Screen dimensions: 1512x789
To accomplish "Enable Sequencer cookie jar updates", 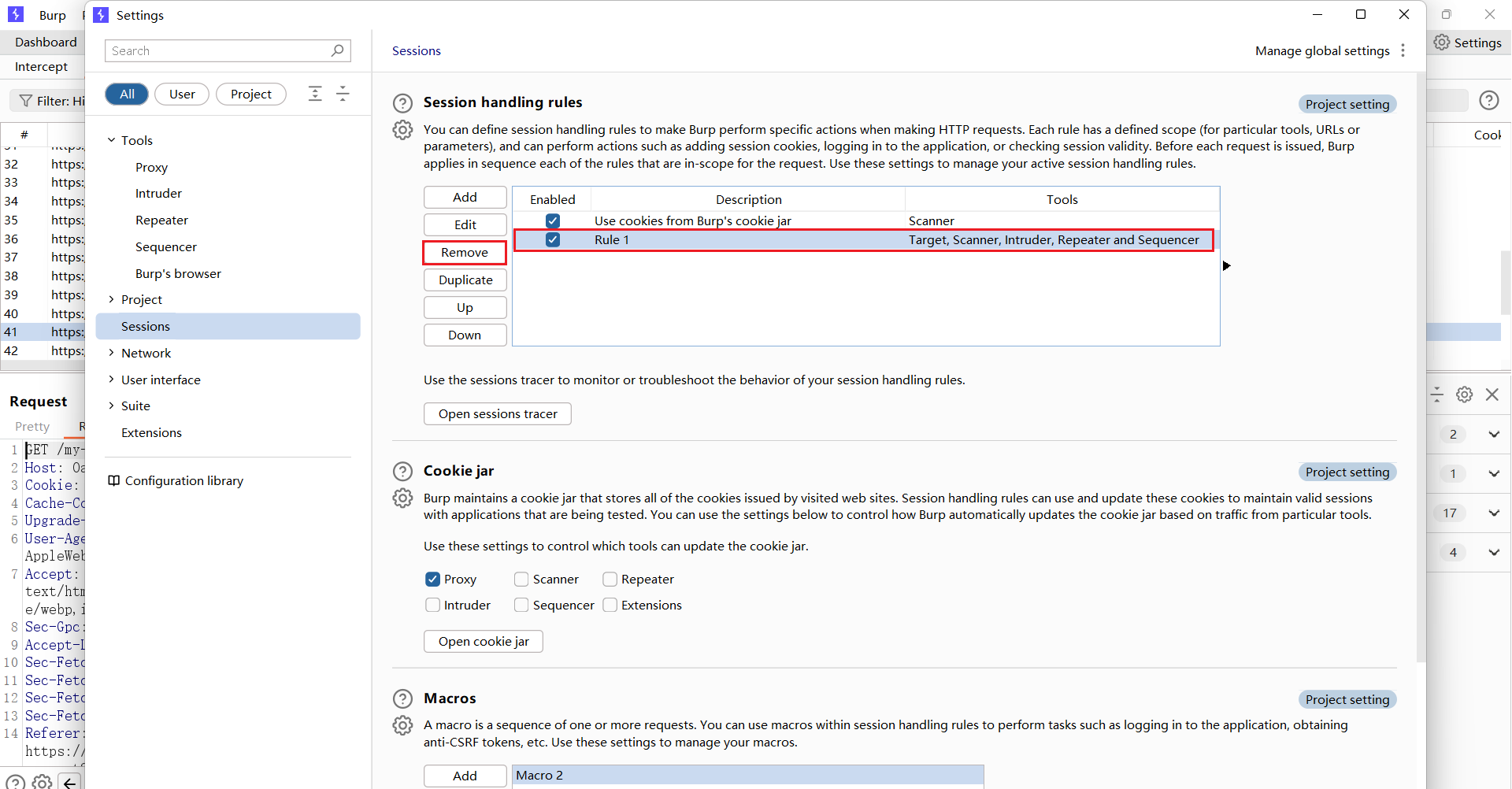I will 521,606.
